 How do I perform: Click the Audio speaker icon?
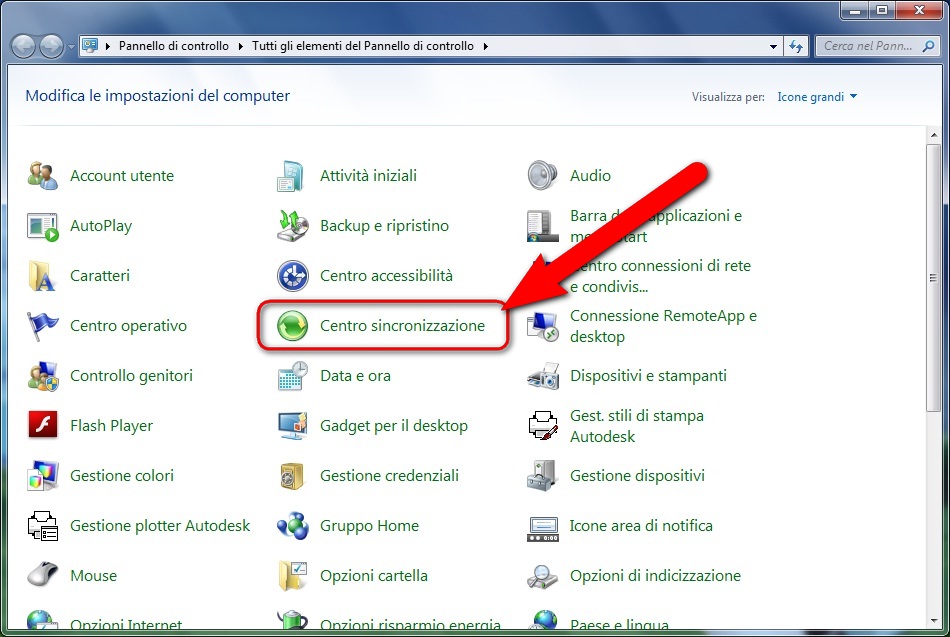(x=542, y=176)
